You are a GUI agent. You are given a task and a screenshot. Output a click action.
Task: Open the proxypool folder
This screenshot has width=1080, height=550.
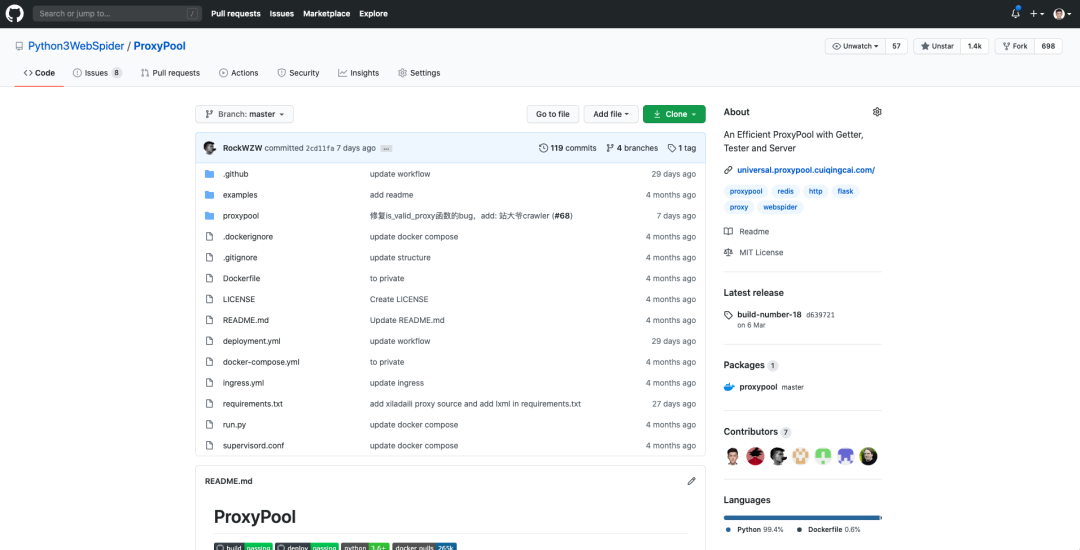coord(240,215)
